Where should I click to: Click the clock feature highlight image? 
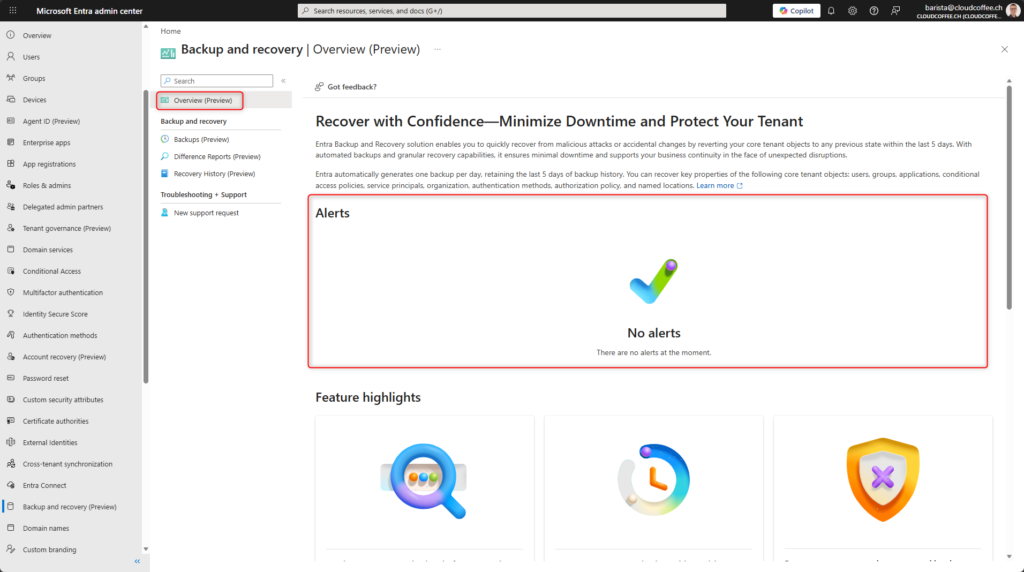click(654, 480)
